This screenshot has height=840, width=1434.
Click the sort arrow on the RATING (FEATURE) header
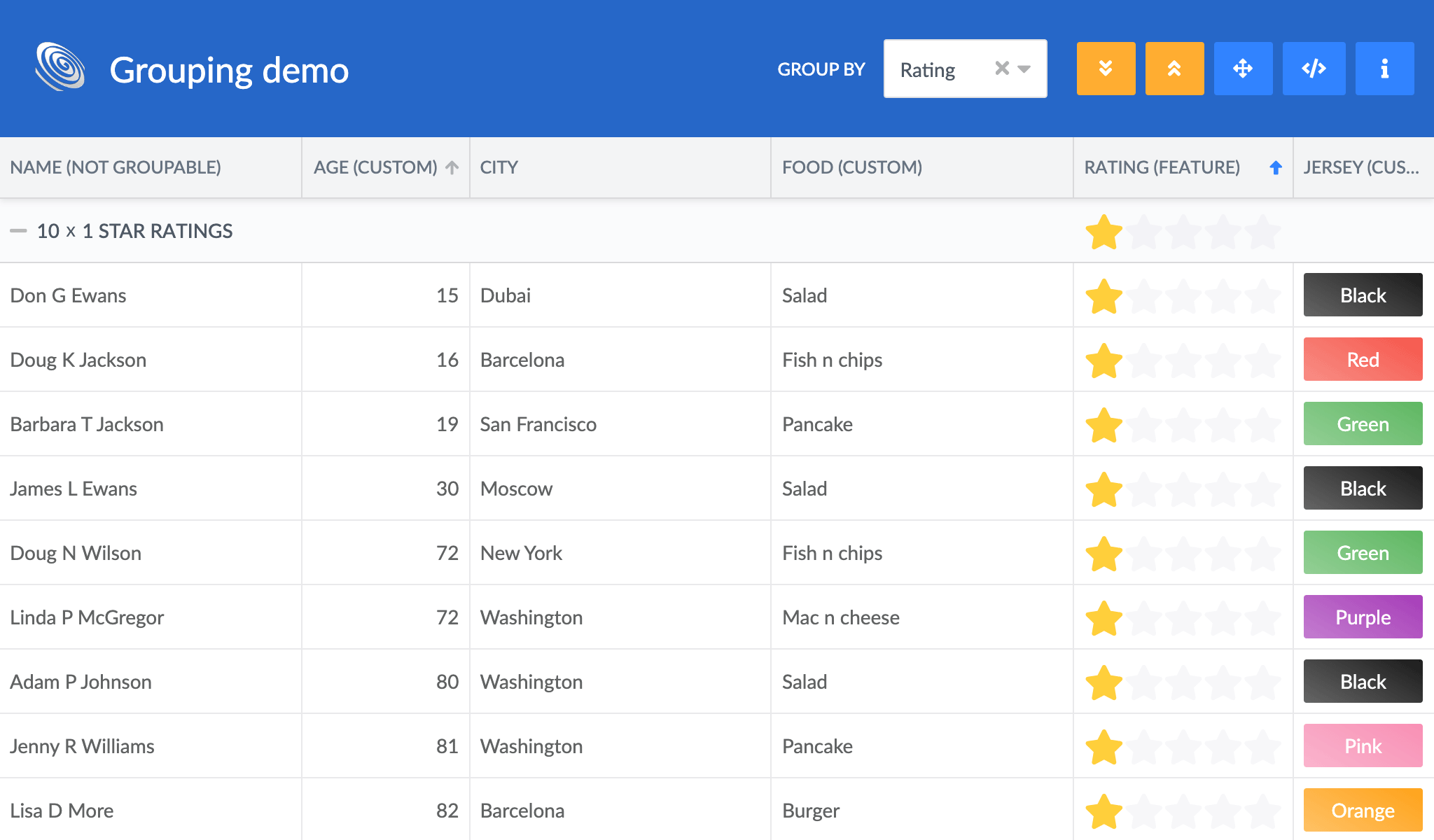pos(1276,167)
